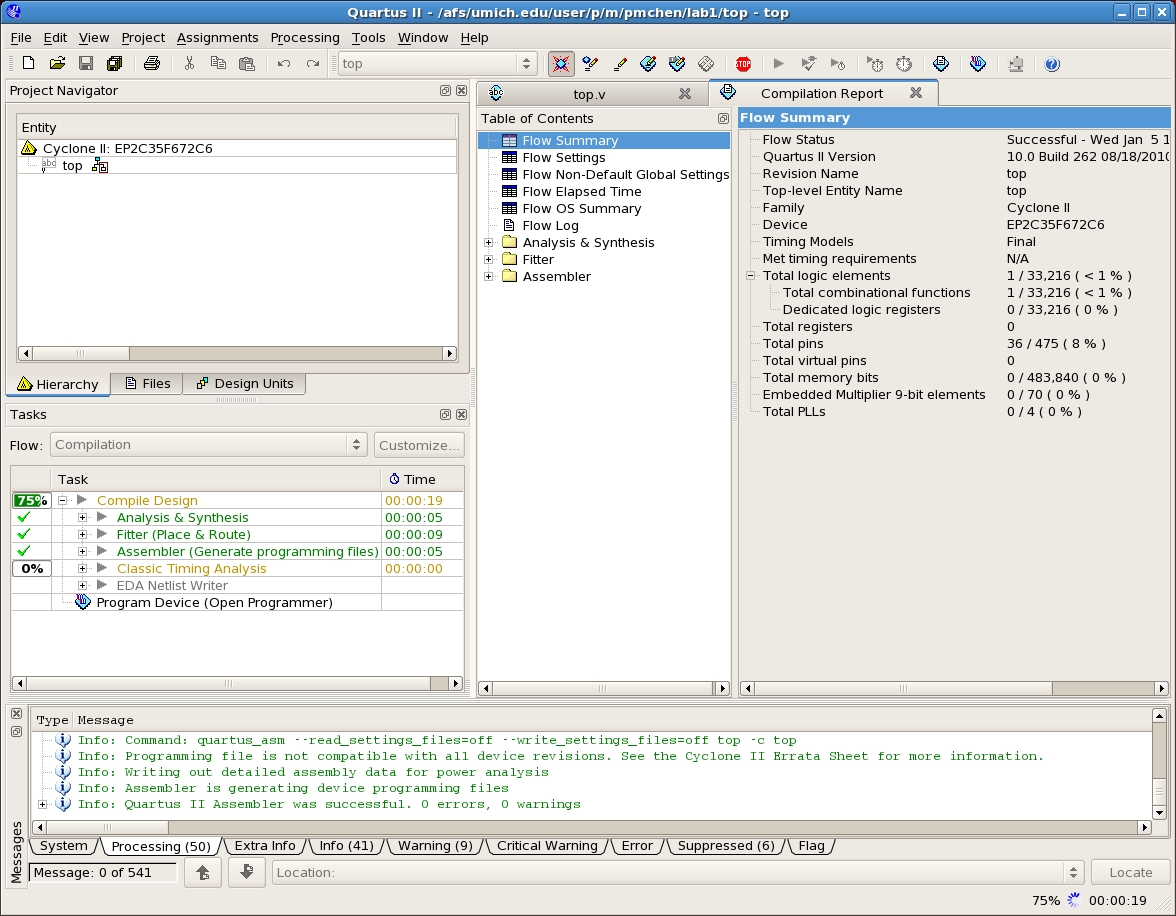Move to previous message with up arrow button
Viewport: 1176px width, 916px height.
click(x=202, y=872)
